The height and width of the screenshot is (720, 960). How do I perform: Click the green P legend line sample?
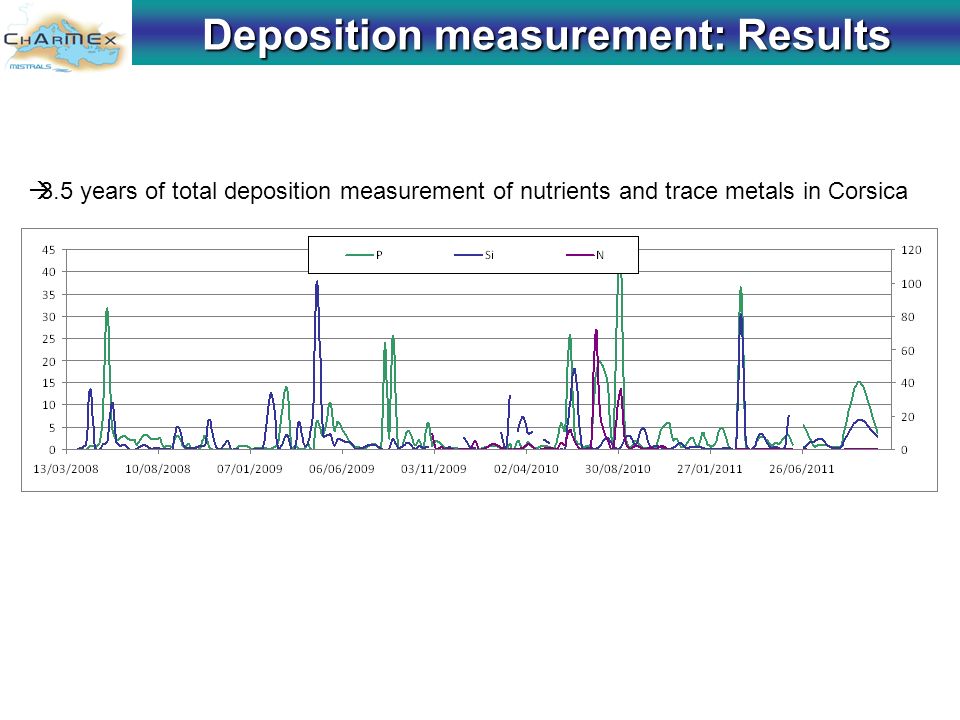(x=359, y=255)
